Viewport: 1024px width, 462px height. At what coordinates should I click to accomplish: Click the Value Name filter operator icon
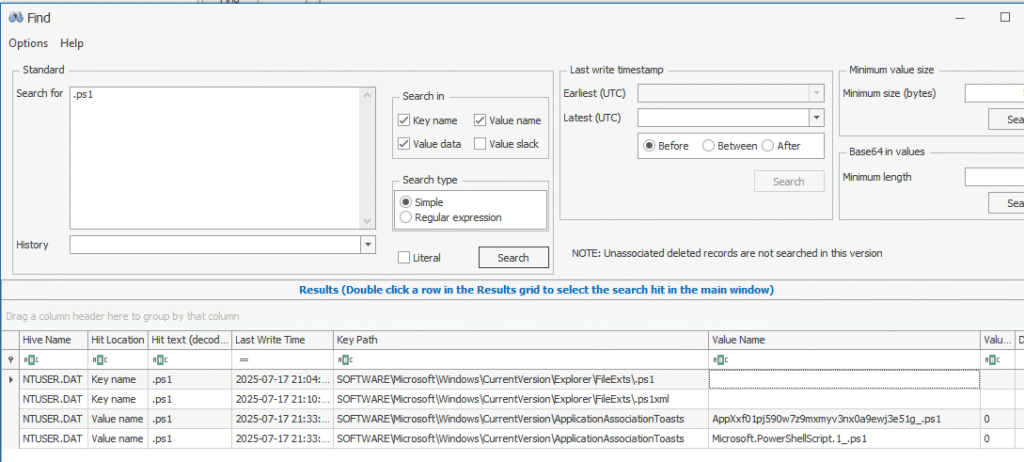pos(719,359)
